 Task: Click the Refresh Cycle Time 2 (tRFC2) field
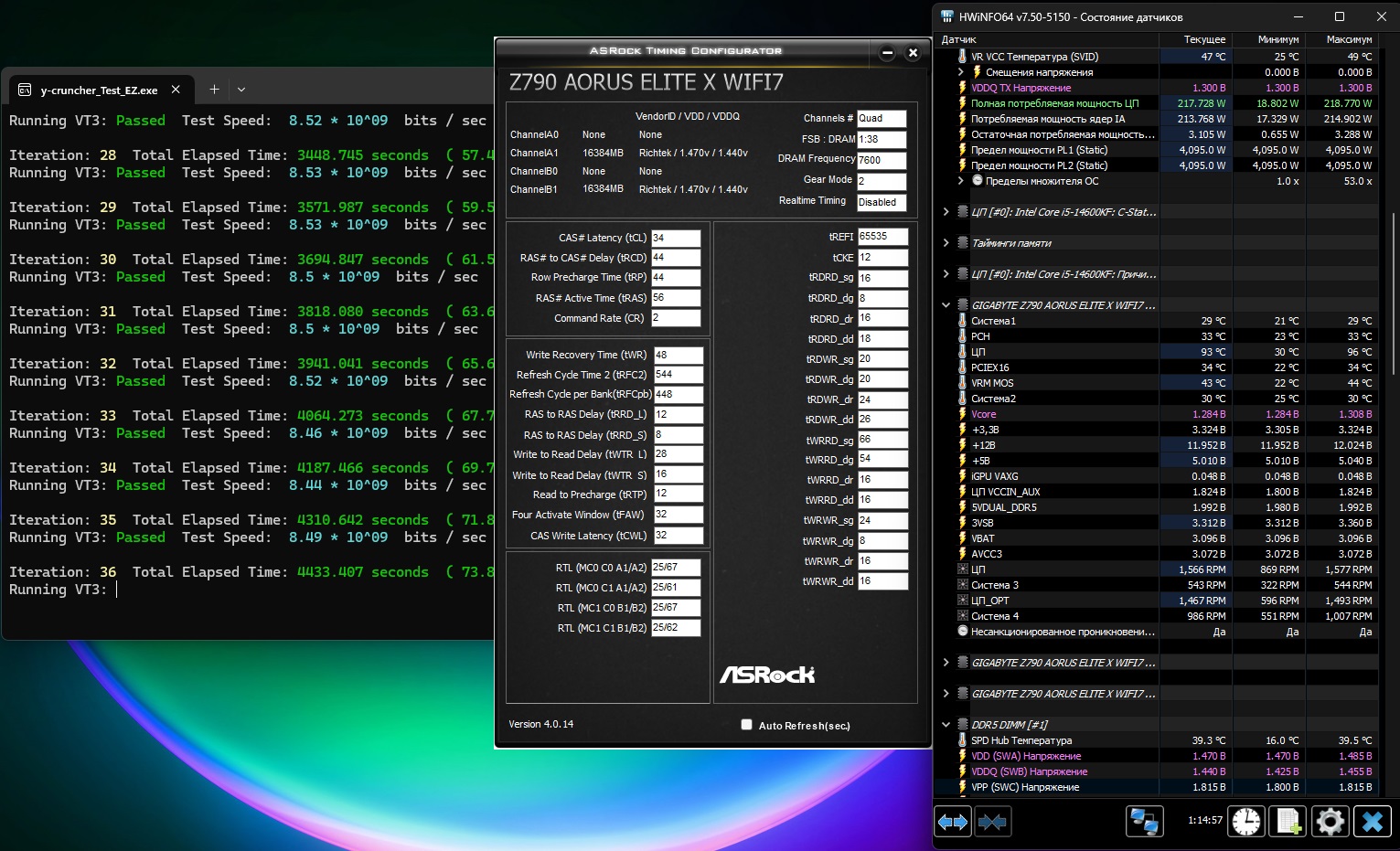pos(679,375)
